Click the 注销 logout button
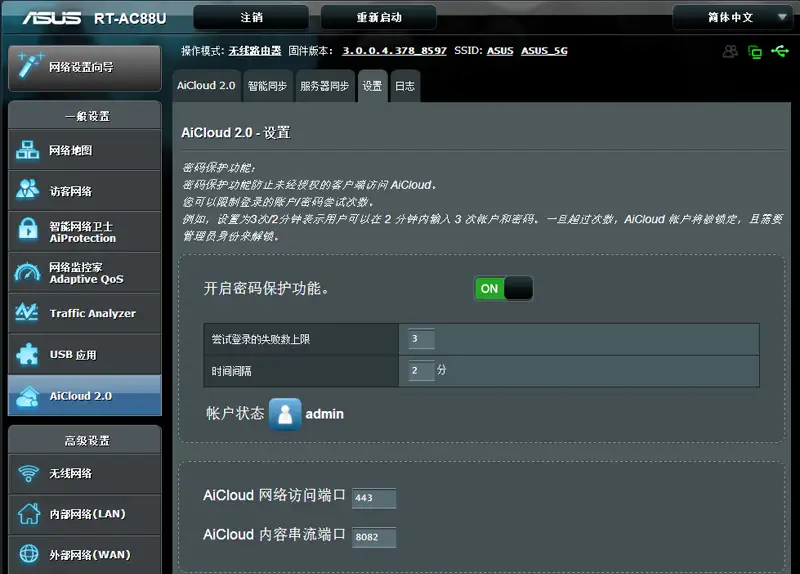Screen dimensions: 800x574 pyautogui.click(x=252, y=17)
